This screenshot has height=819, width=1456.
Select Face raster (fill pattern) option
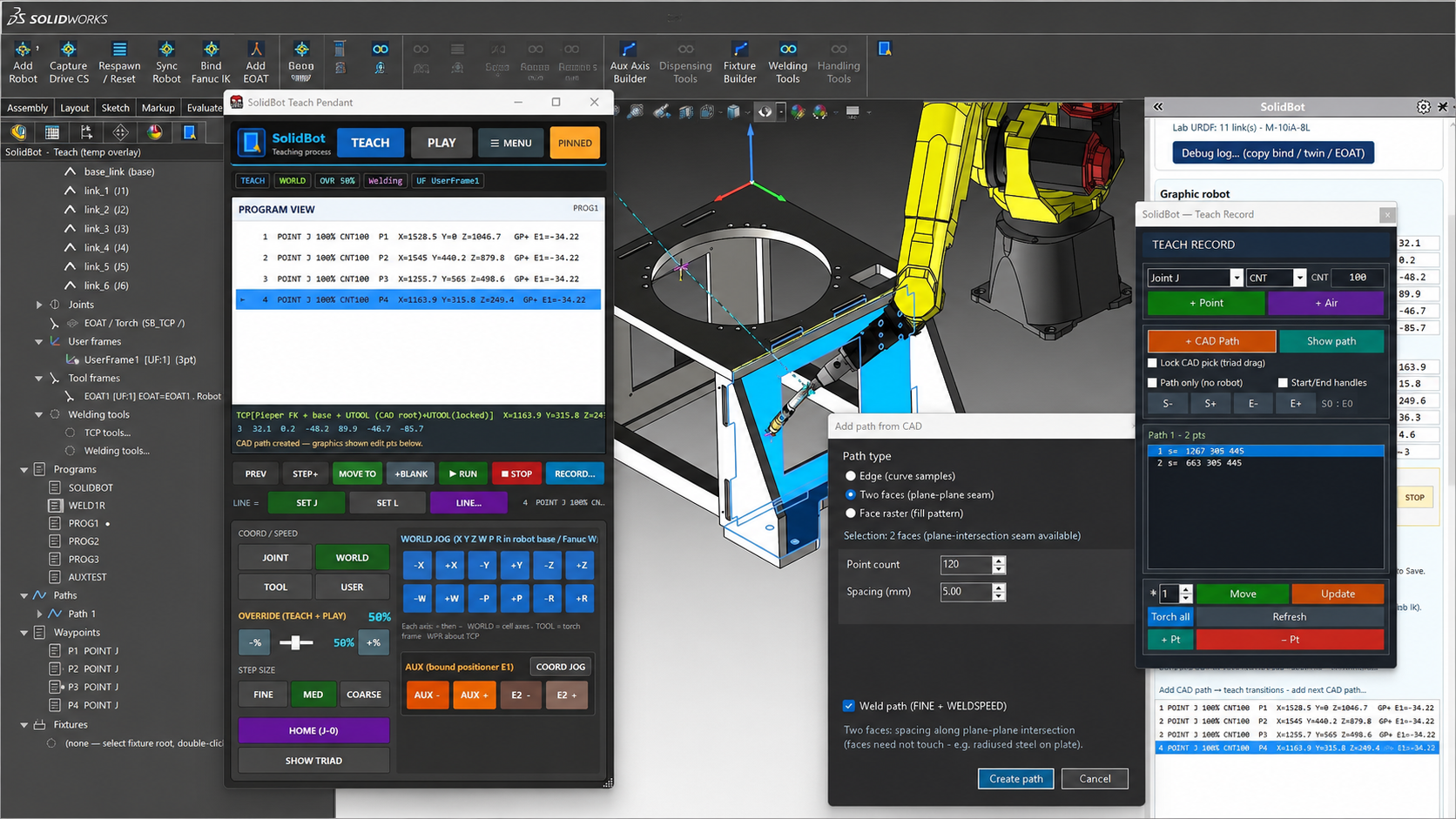tap(851, 514)
